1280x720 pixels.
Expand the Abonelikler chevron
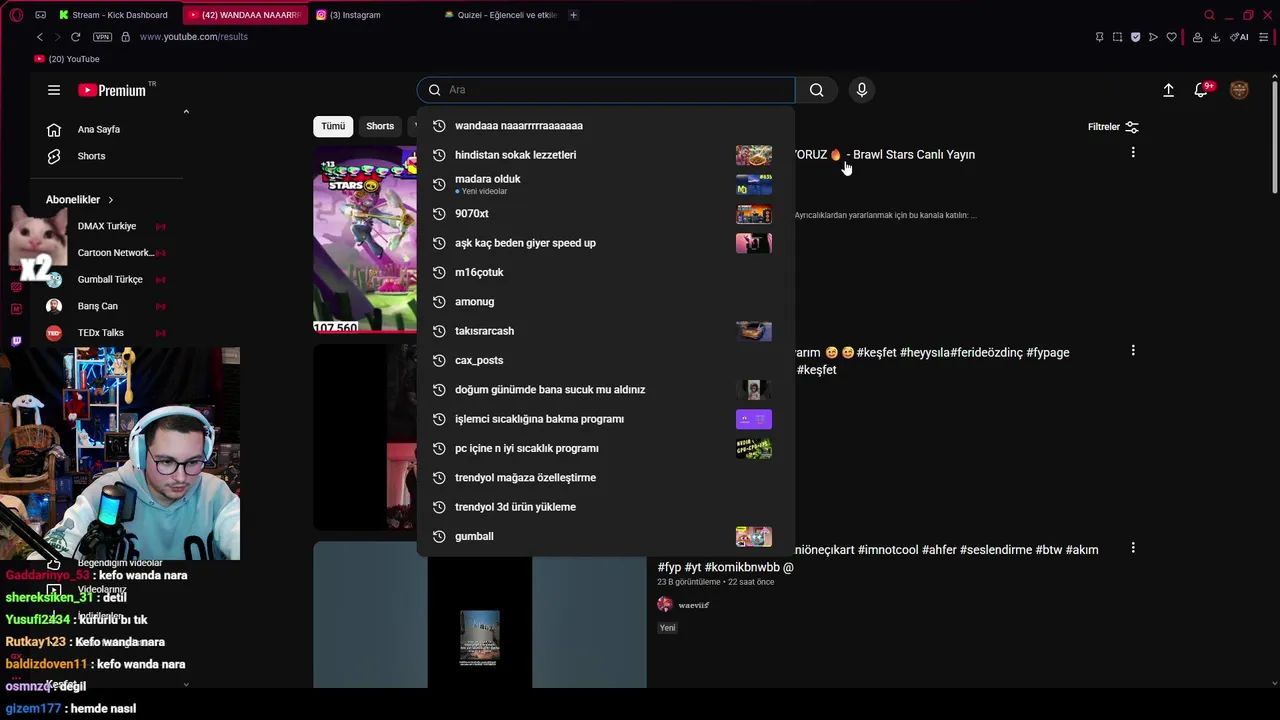coord(110,200)
